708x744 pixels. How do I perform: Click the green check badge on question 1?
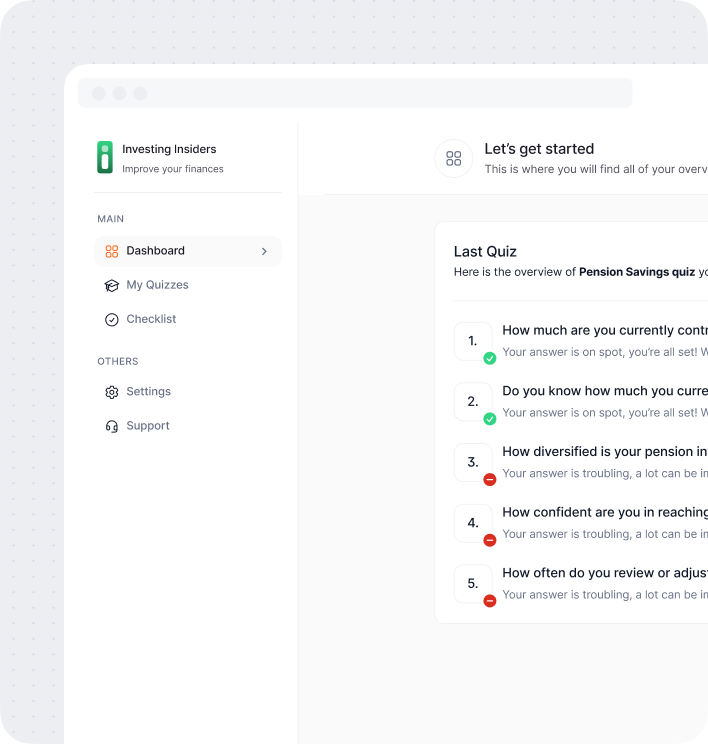[490, 358]
